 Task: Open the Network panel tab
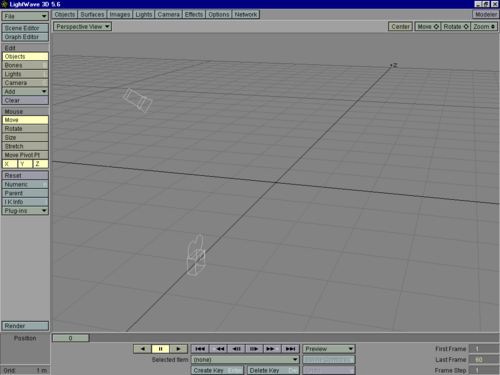coord(246,15)
